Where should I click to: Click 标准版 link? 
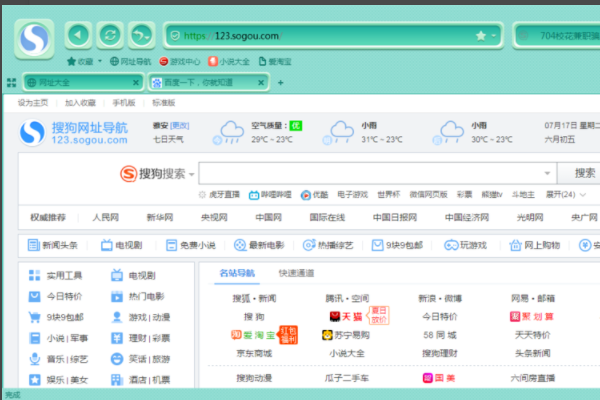coord(163,103)
